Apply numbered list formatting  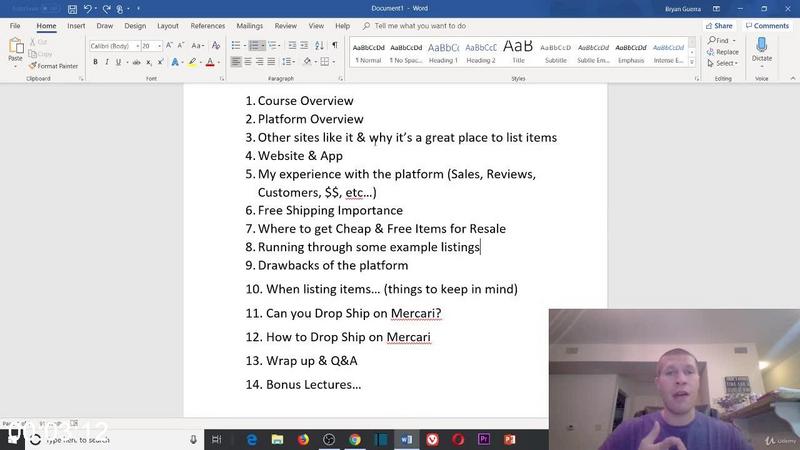tap(254, 45)
